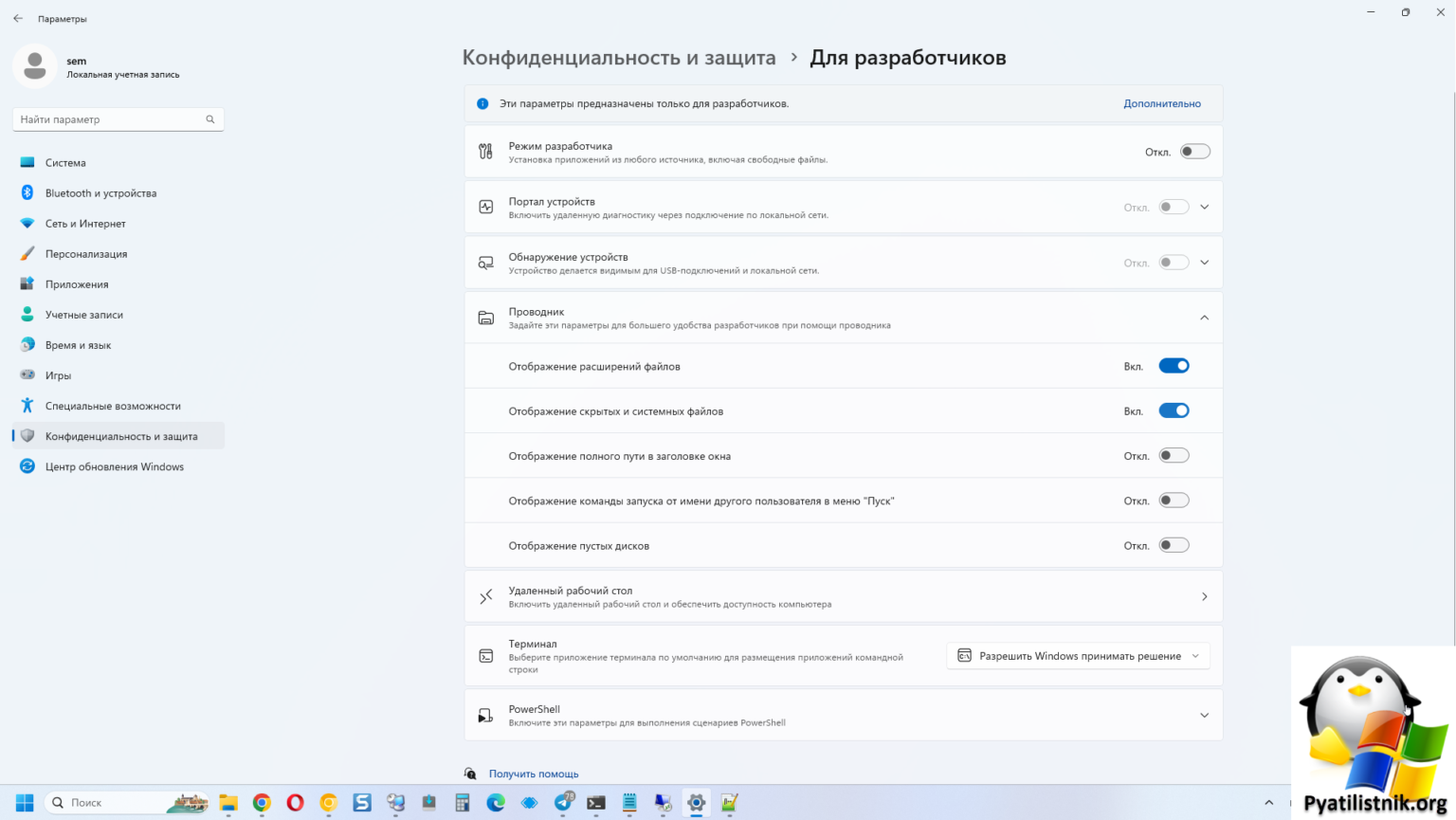Open Chrome from the taskbar
1456x820 pixels.
pos(262,803)
